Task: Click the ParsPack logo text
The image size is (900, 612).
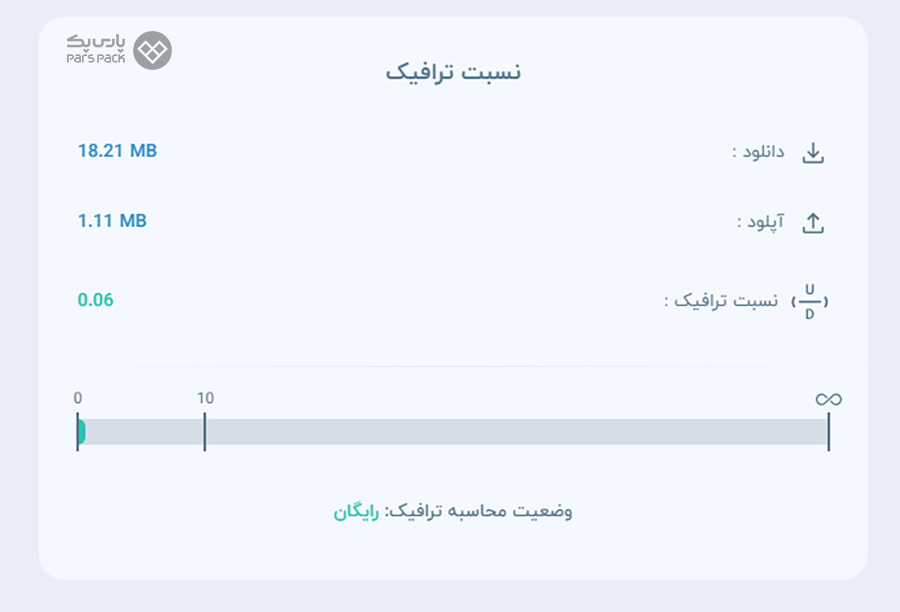Action: point(95,49)
